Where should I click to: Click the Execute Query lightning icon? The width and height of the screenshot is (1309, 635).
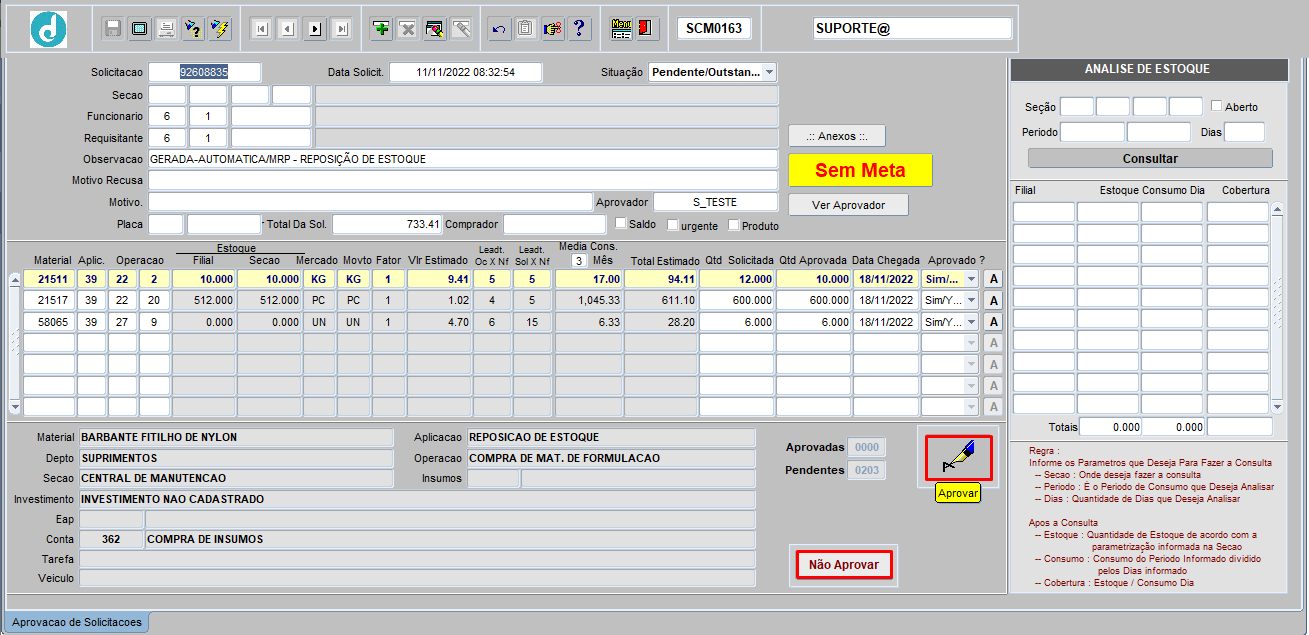pyautogui.click(x=220, y=29)
